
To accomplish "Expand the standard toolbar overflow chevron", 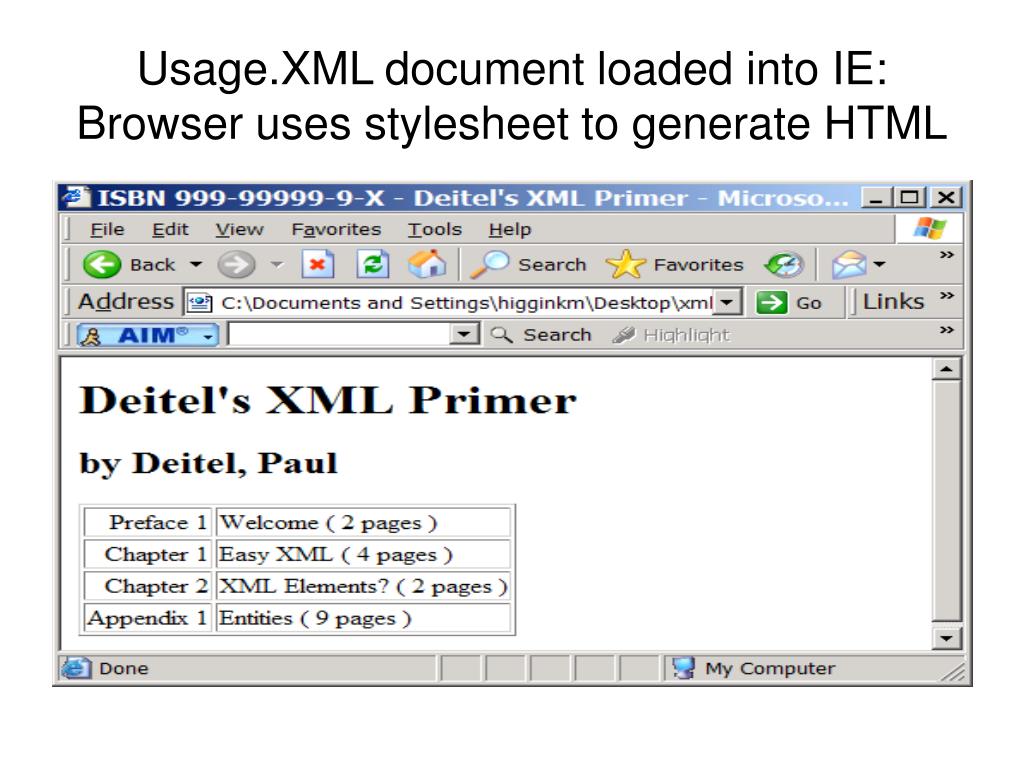I will click(x=946, y=255).
